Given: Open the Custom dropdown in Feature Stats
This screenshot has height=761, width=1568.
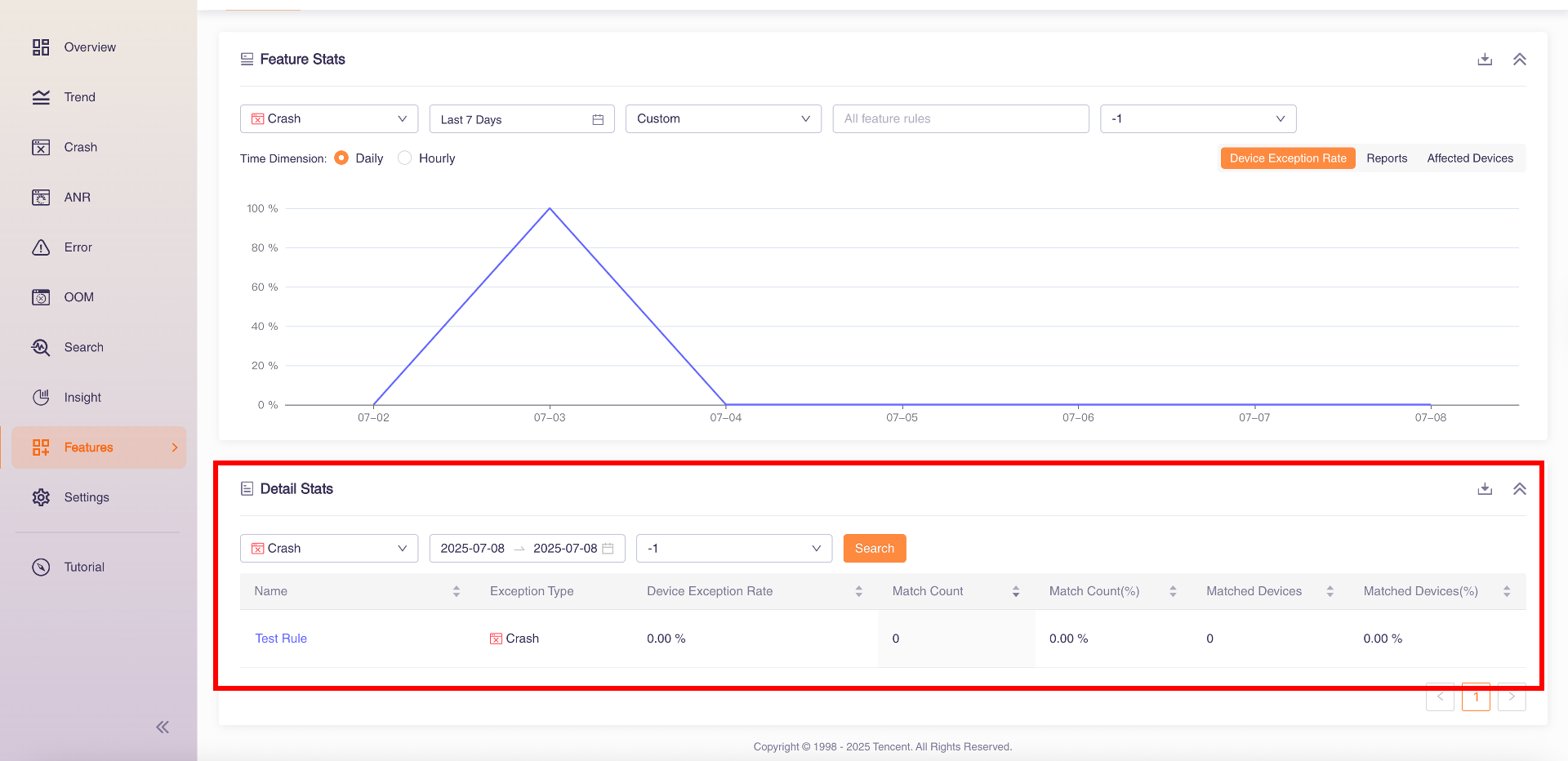Looking at the screenshot, I should coord(724,118).
